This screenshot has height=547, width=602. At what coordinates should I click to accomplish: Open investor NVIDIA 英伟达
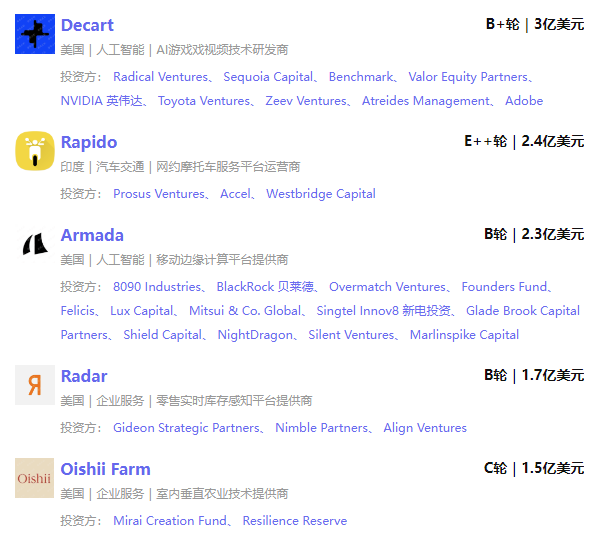[102, 101]
